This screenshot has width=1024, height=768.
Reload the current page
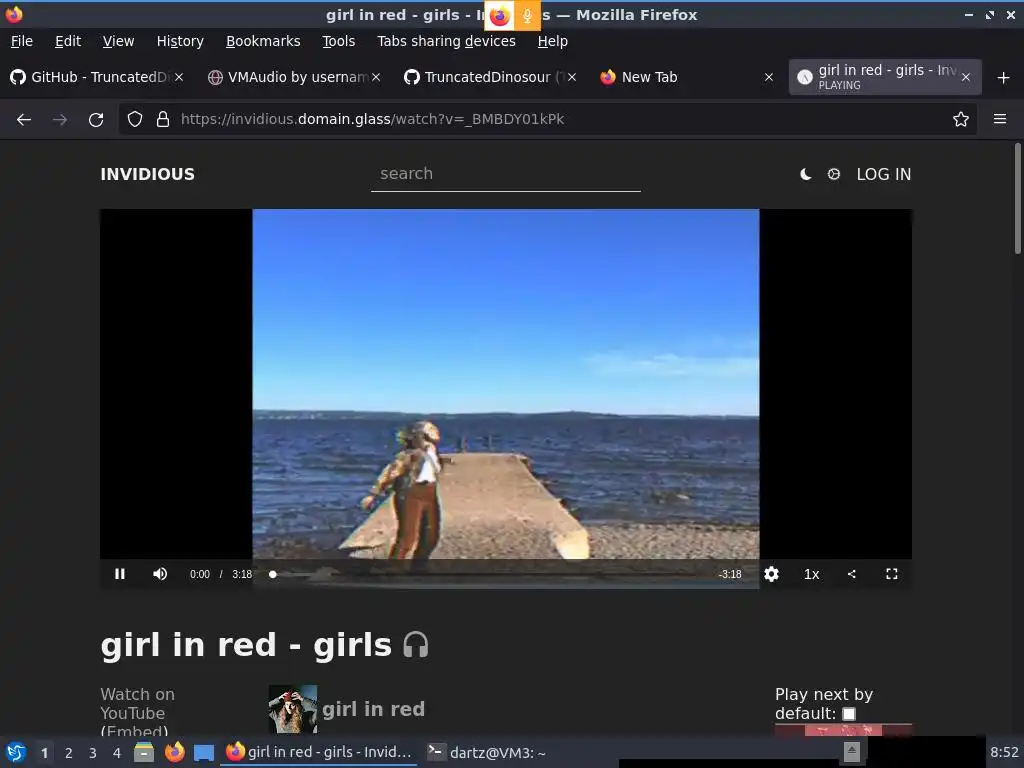click(96, 120)
